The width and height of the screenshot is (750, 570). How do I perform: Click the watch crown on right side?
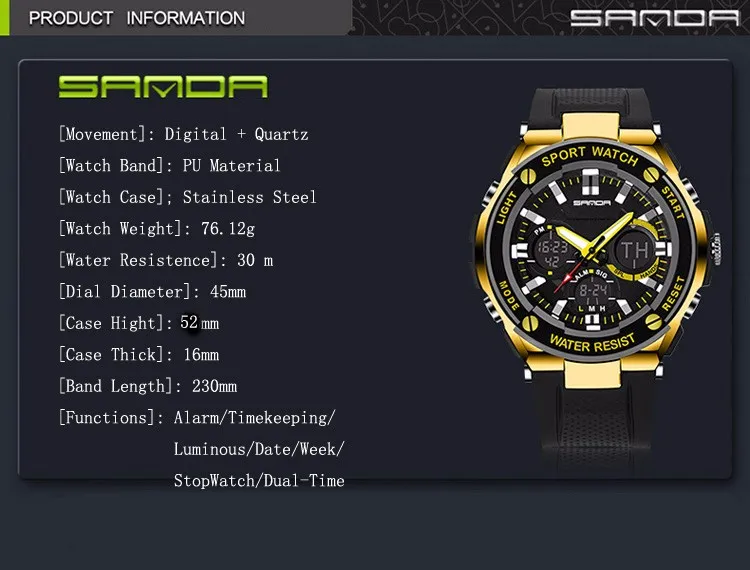coord(717,249)
